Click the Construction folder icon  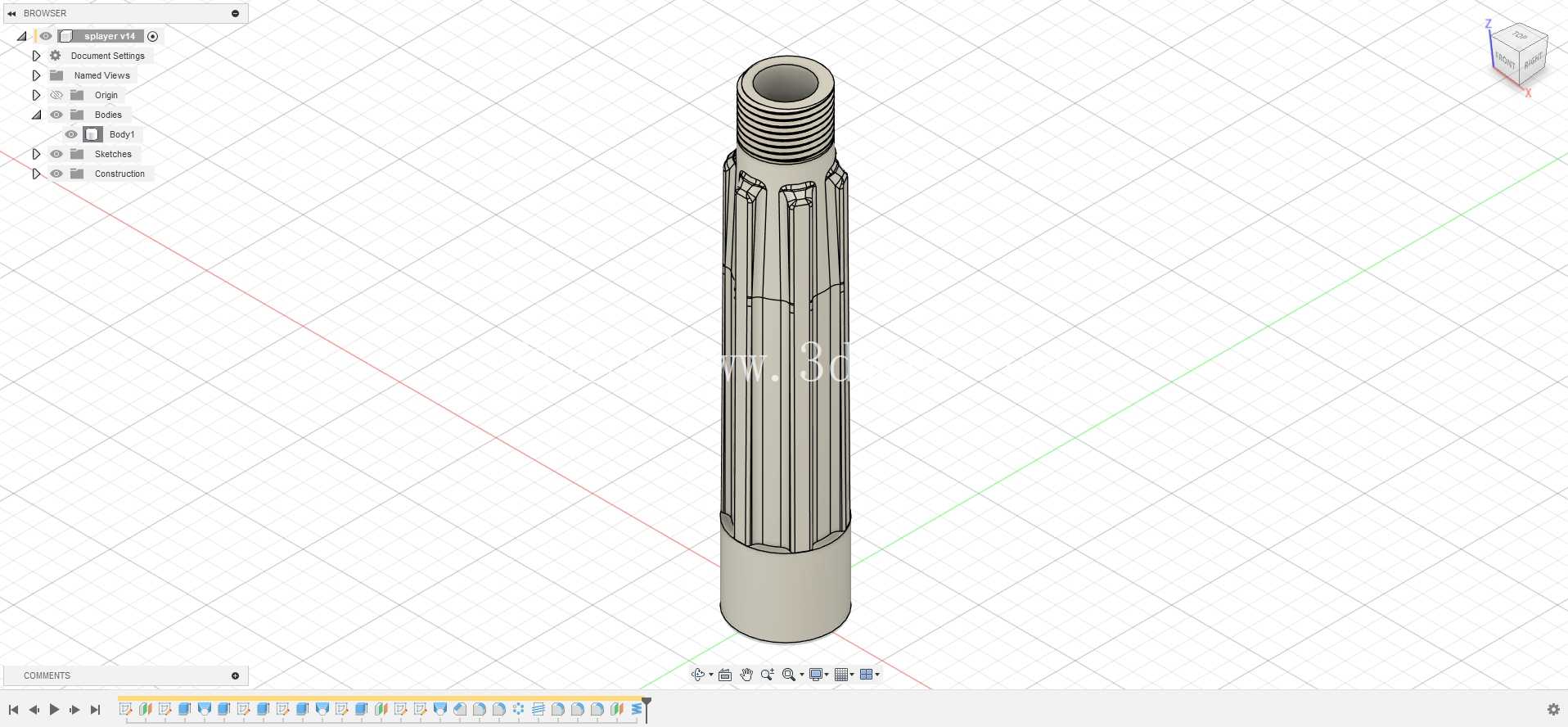pyautogui.click(x=77, y=174)
